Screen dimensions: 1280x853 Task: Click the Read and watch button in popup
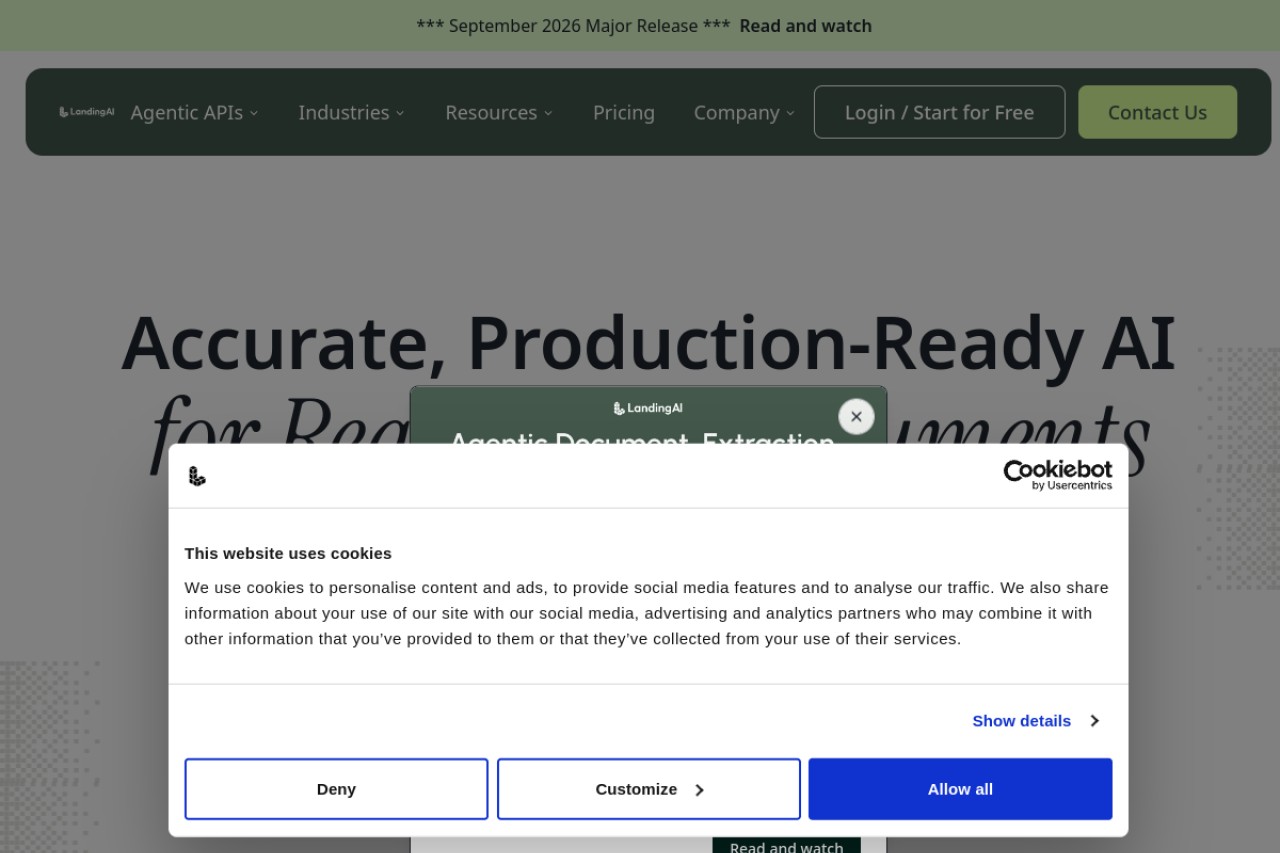pyautogui.click(x=786, y=846)
